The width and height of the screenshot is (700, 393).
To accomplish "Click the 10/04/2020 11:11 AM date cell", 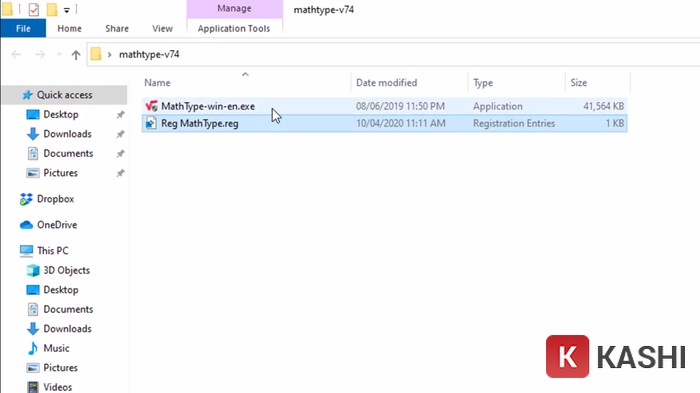I will 400,123.
